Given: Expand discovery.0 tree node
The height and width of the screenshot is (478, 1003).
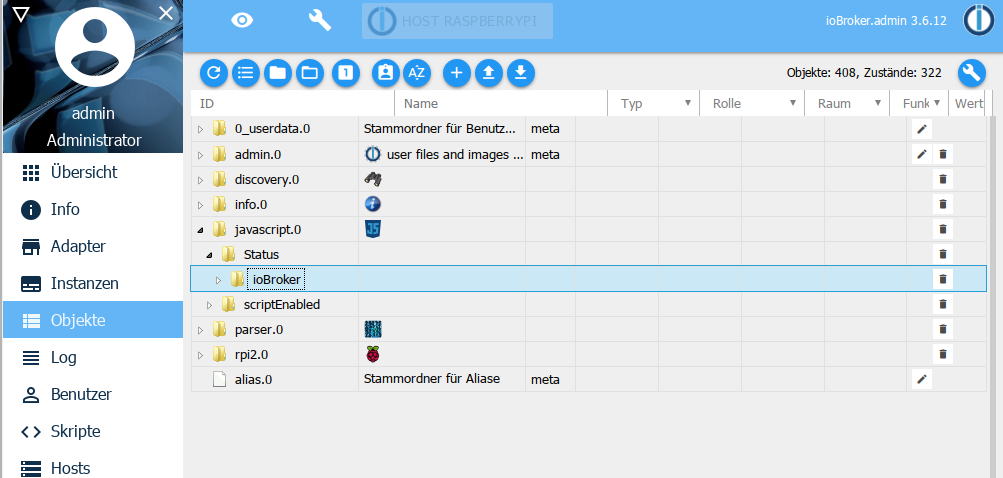Looking at the screenshot, I should [200, 180].
